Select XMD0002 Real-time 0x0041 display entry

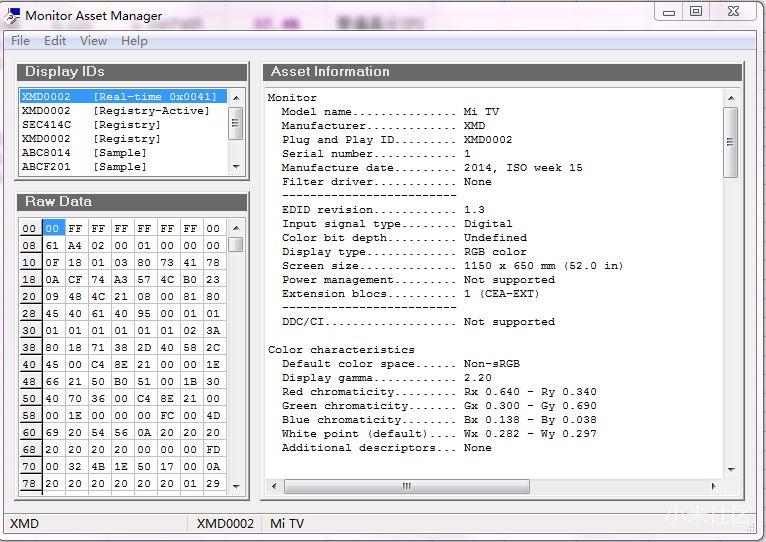pyautogui.click(x=119, y=97)
